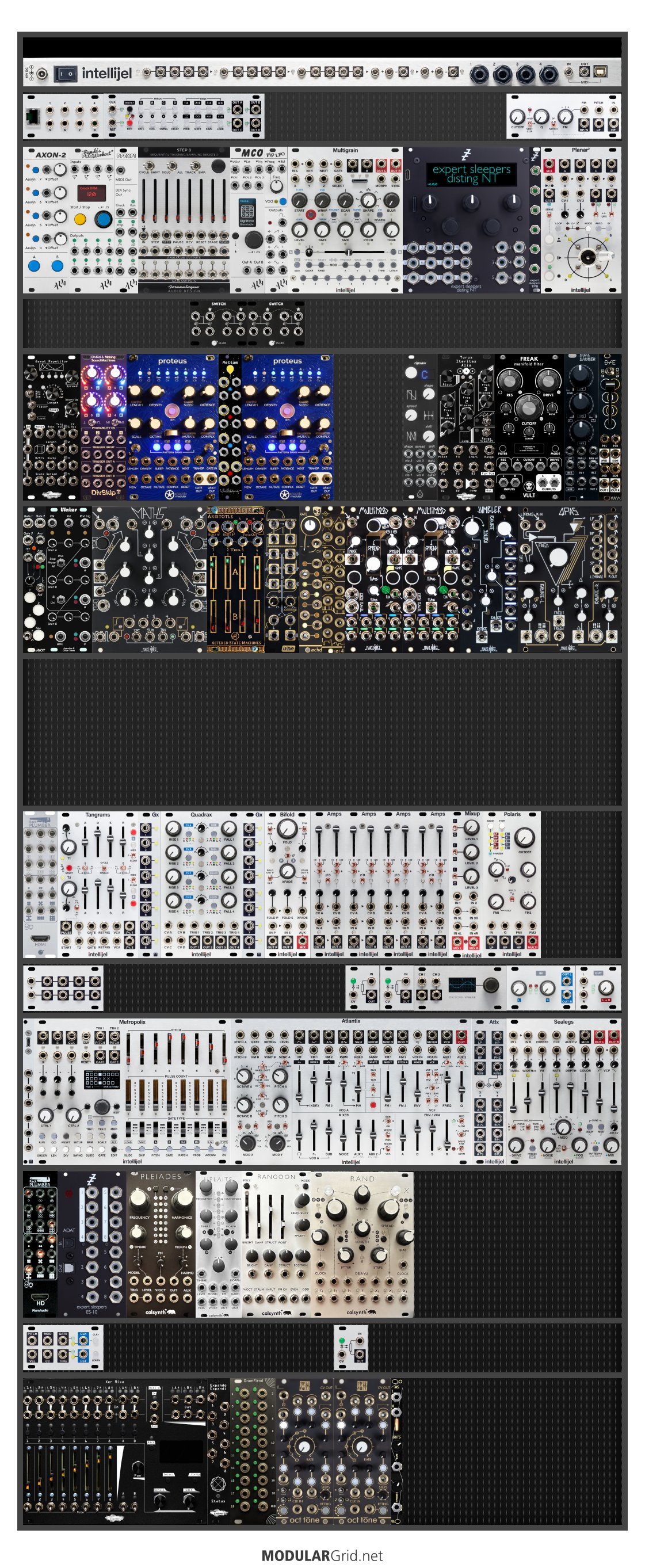Click the Planar² joystick

coord(588,257)
